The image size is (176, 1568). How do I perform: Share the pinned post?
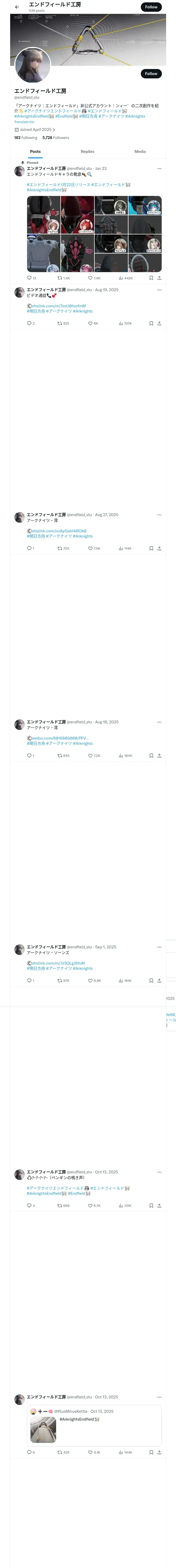(x=159, y=278)
